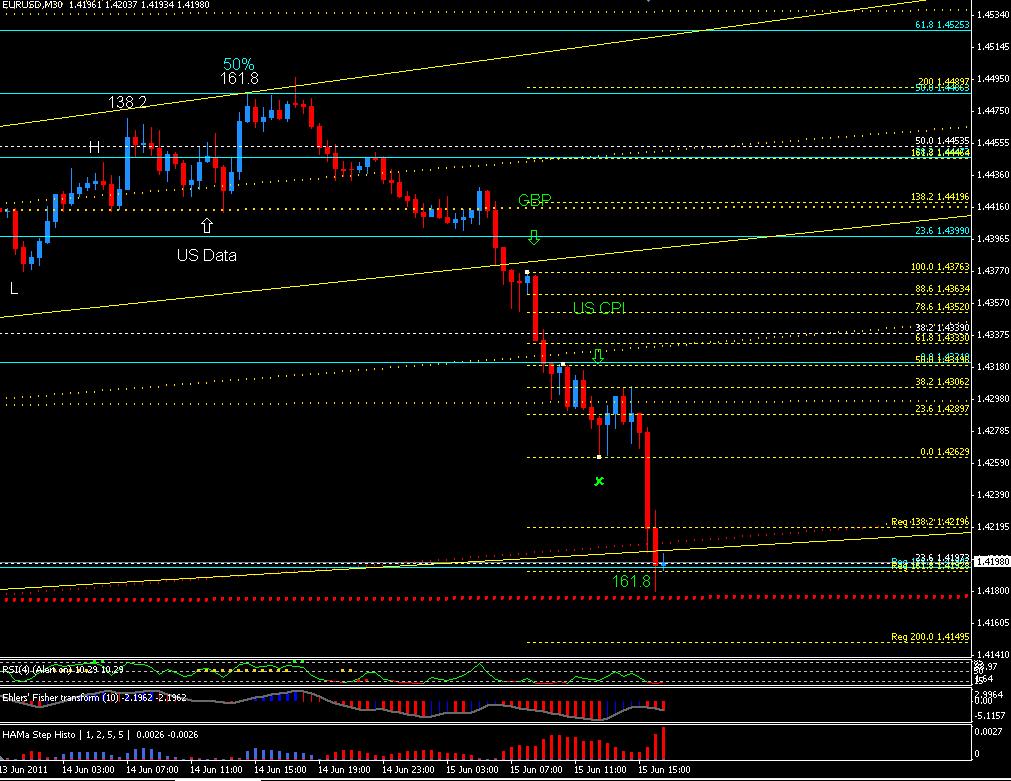Click Fibonacci level '23.6 1.42897'
1011x781 pixels.
click(942, 409)
